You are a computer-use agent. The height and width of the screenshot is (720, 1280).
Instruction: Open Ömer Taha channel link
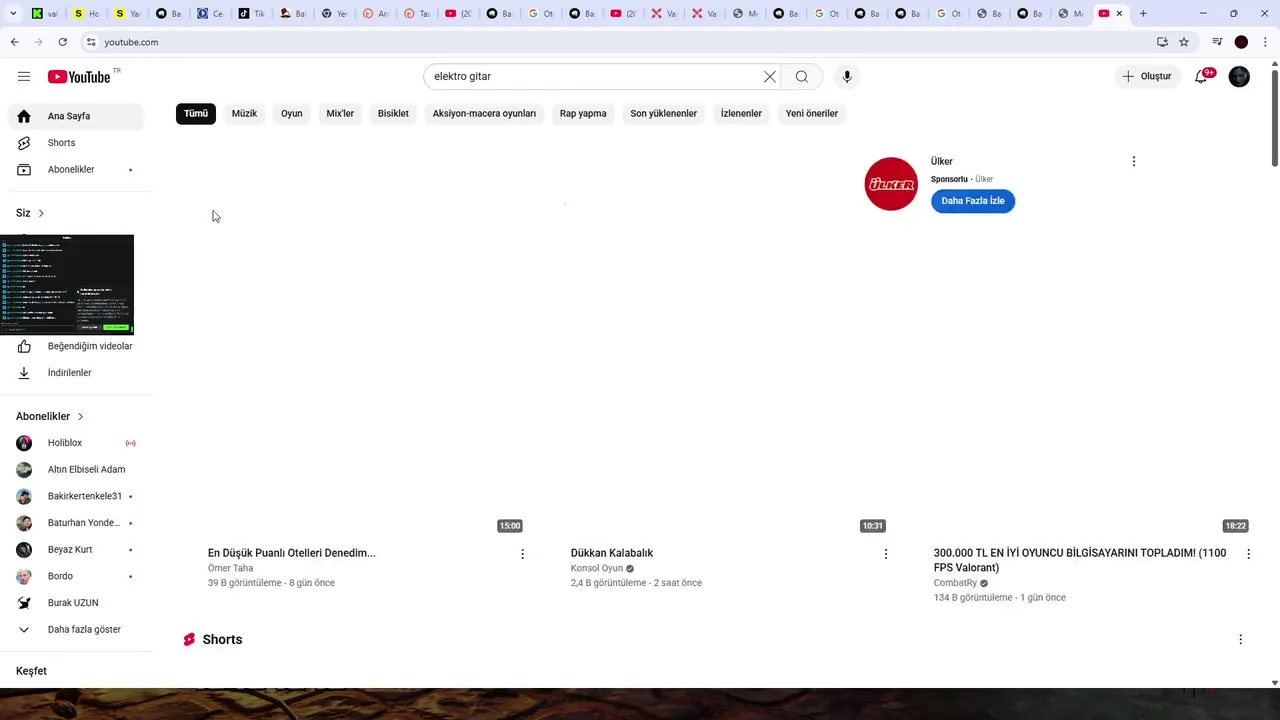pos(230,568)
